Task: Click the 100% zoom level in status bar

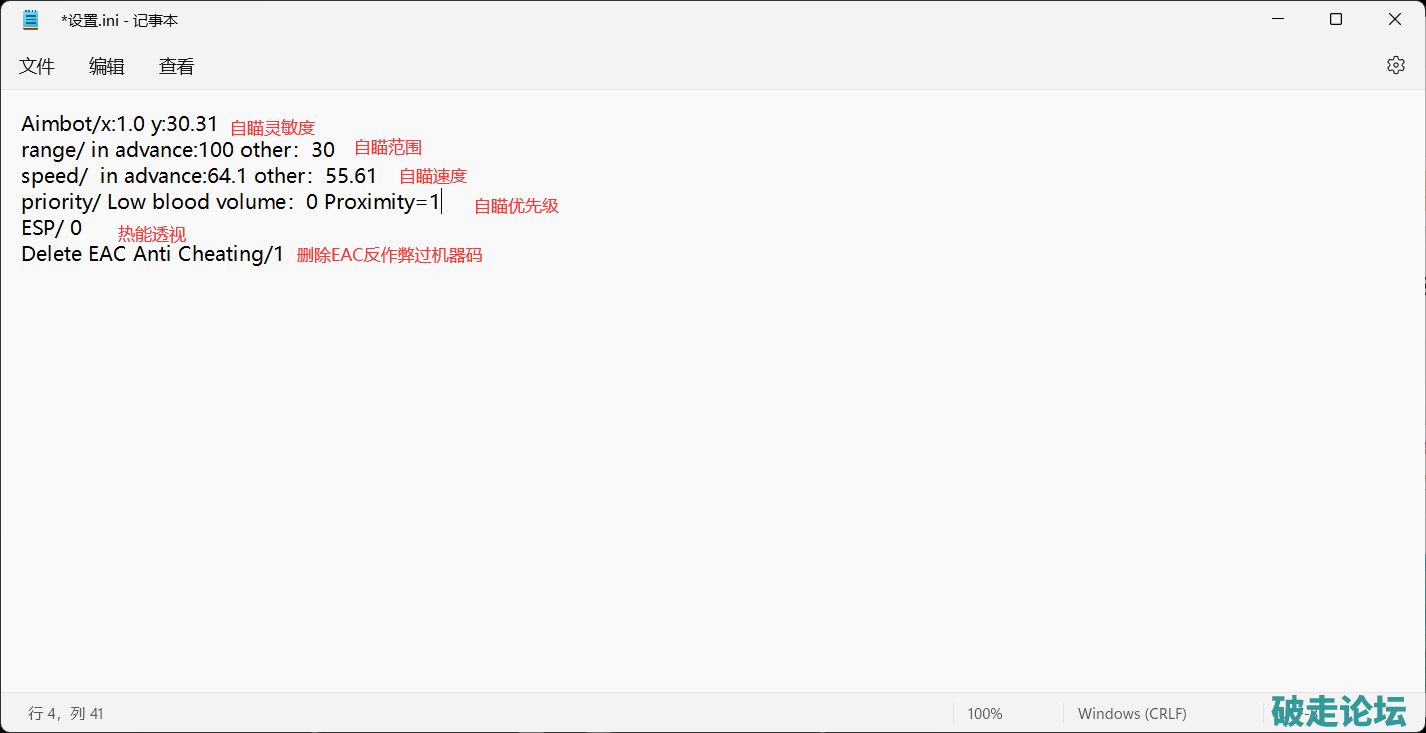Action: pyautogui.click(x=985, y=713)
